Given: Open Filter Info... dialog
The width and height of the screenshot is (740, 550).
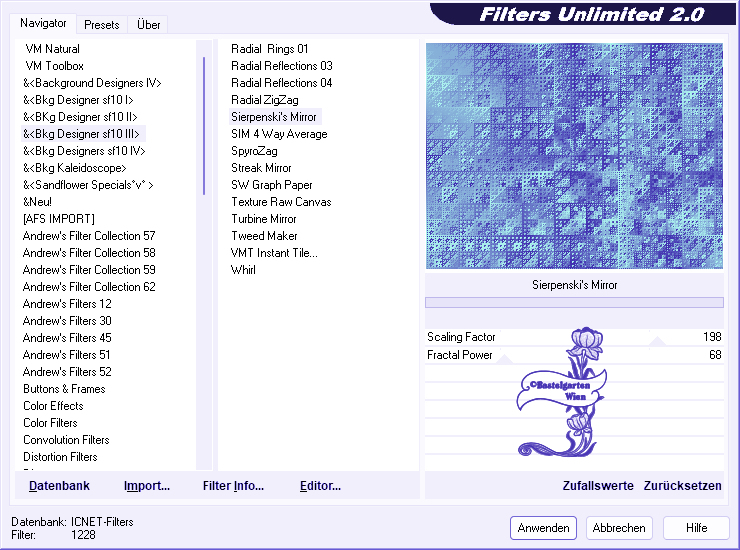Looking at the screenshot, I should [x=233, y=485].
